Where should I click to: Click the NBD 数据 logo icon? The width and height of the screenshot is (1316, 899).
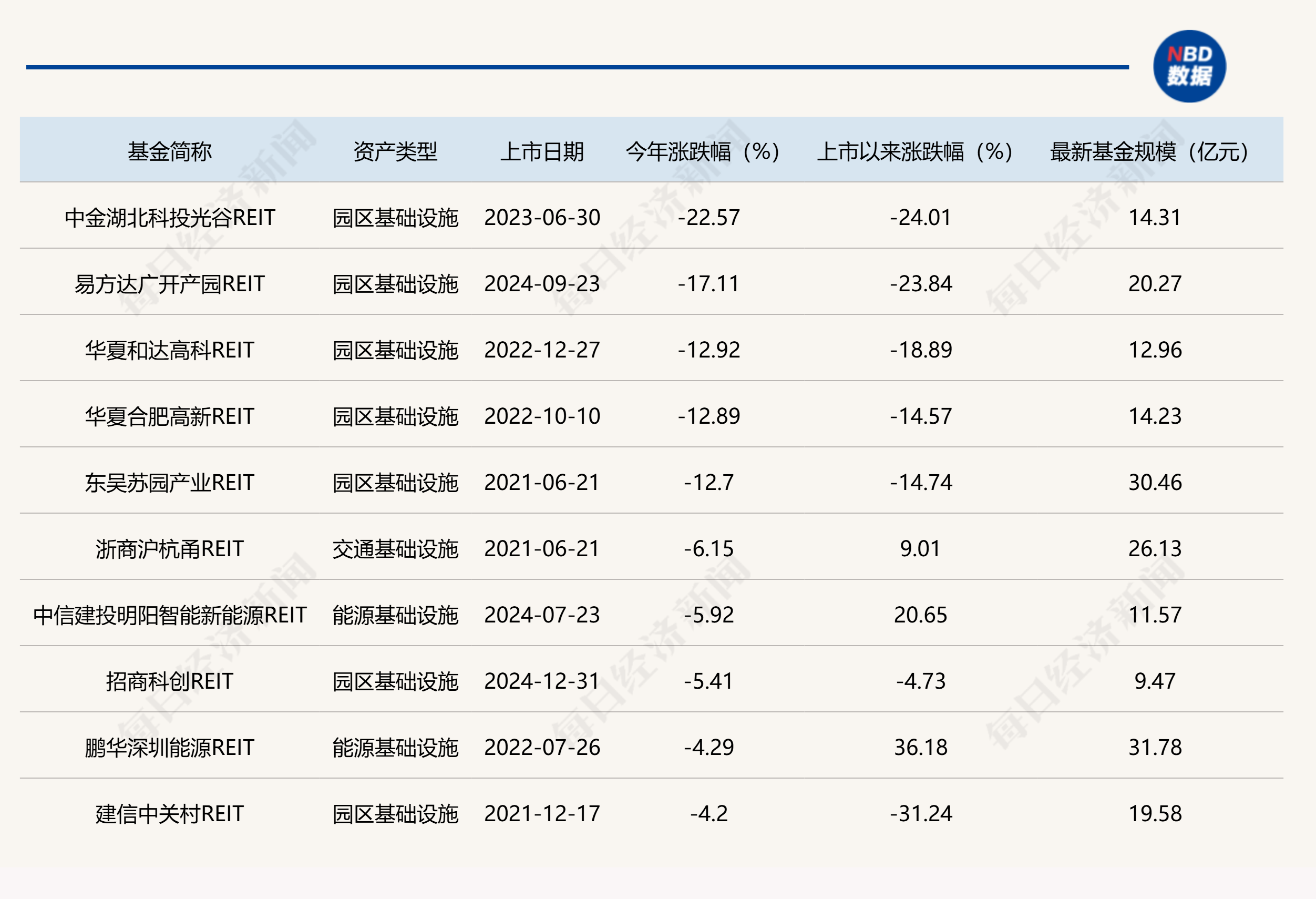[x=1189, y=66]
